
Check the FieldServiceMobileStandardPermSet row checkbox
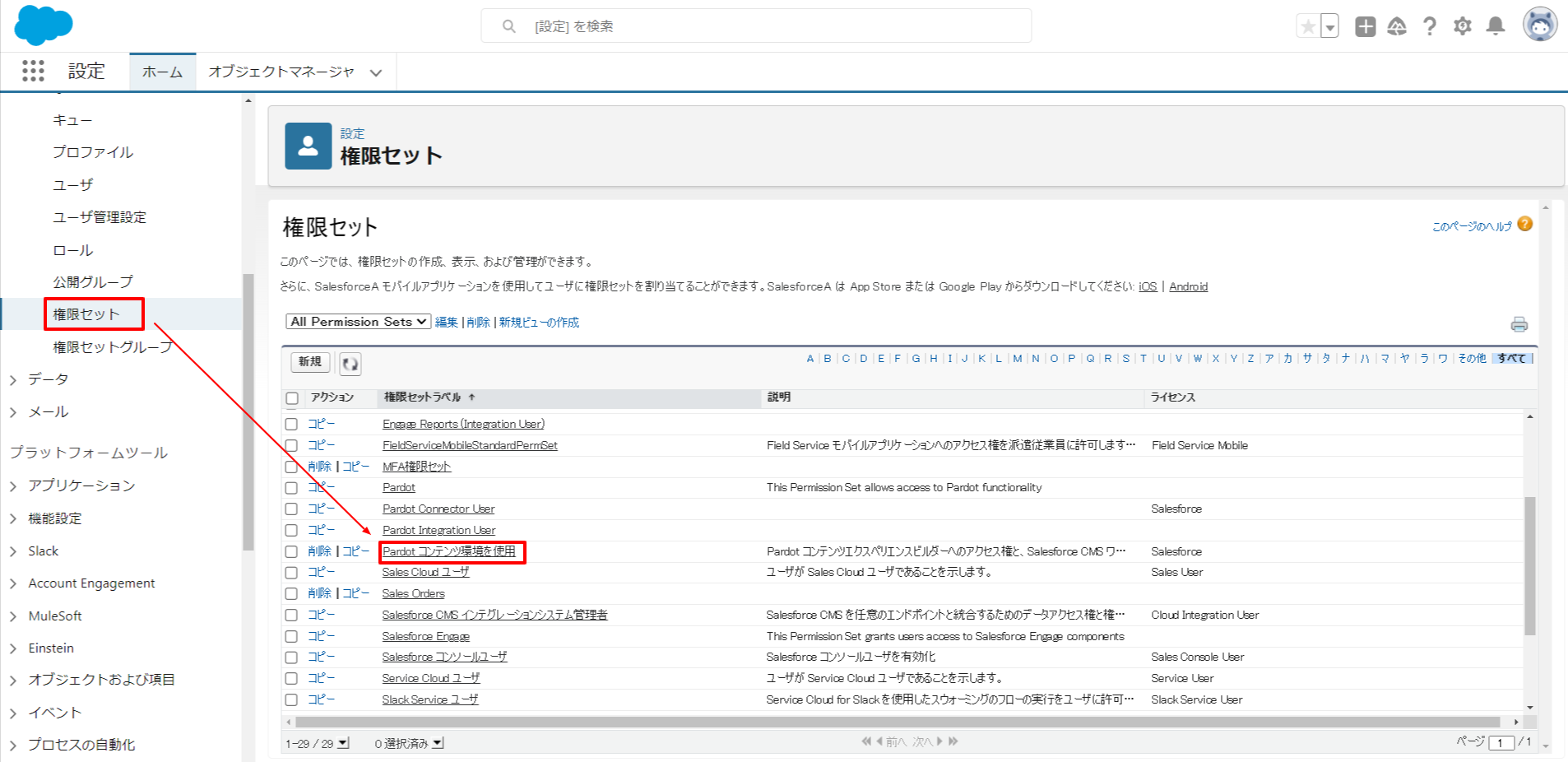click(291, 446)
